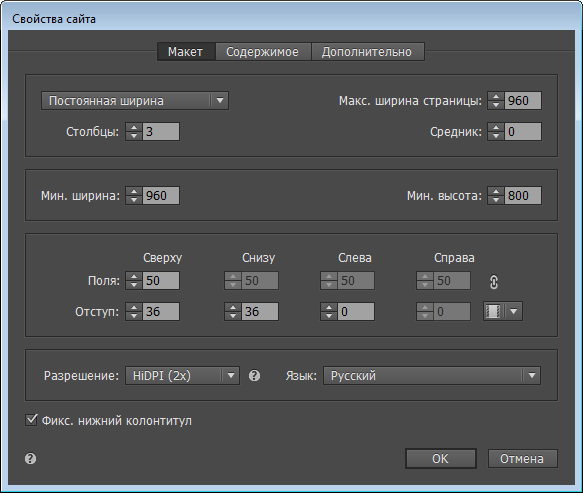Click the help icon next to Разрешение

254,376
